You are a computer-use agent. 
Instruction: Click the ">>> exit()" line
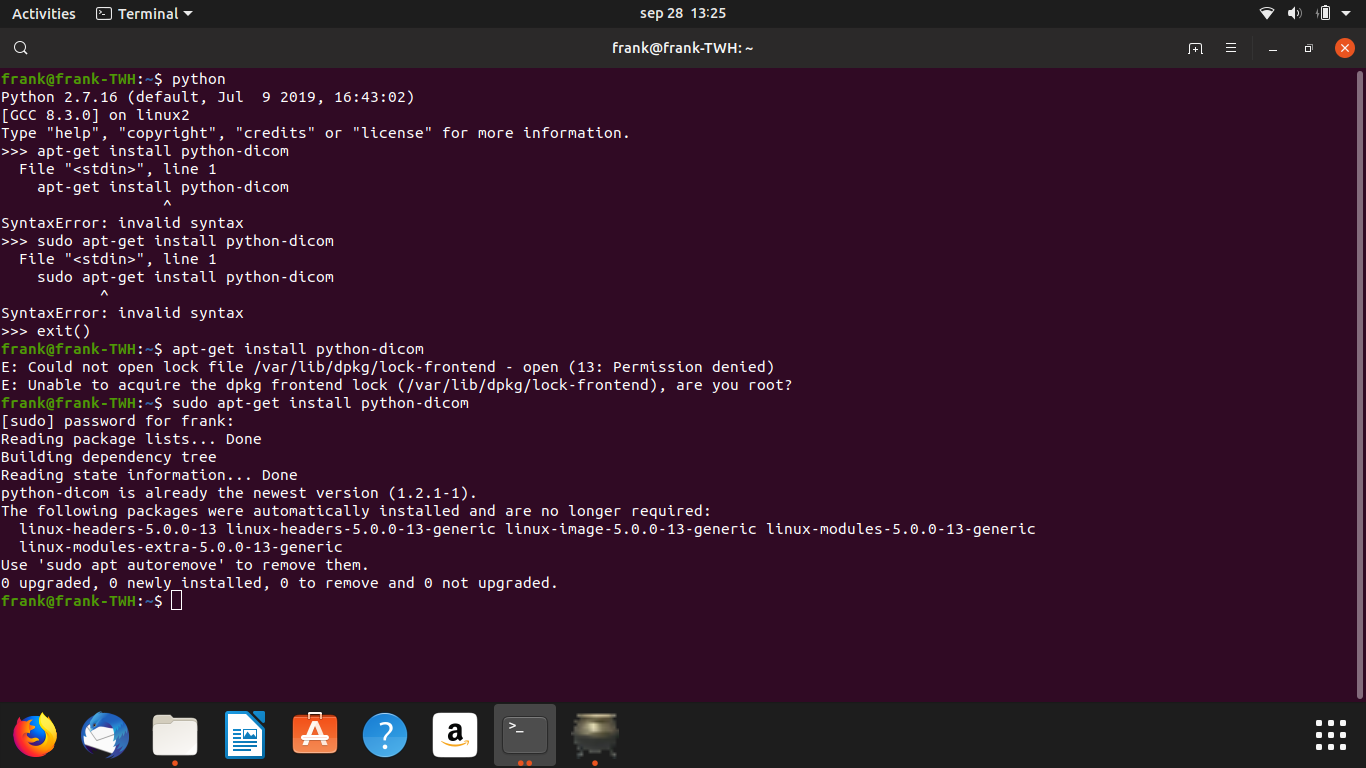(x=46, y=331)
